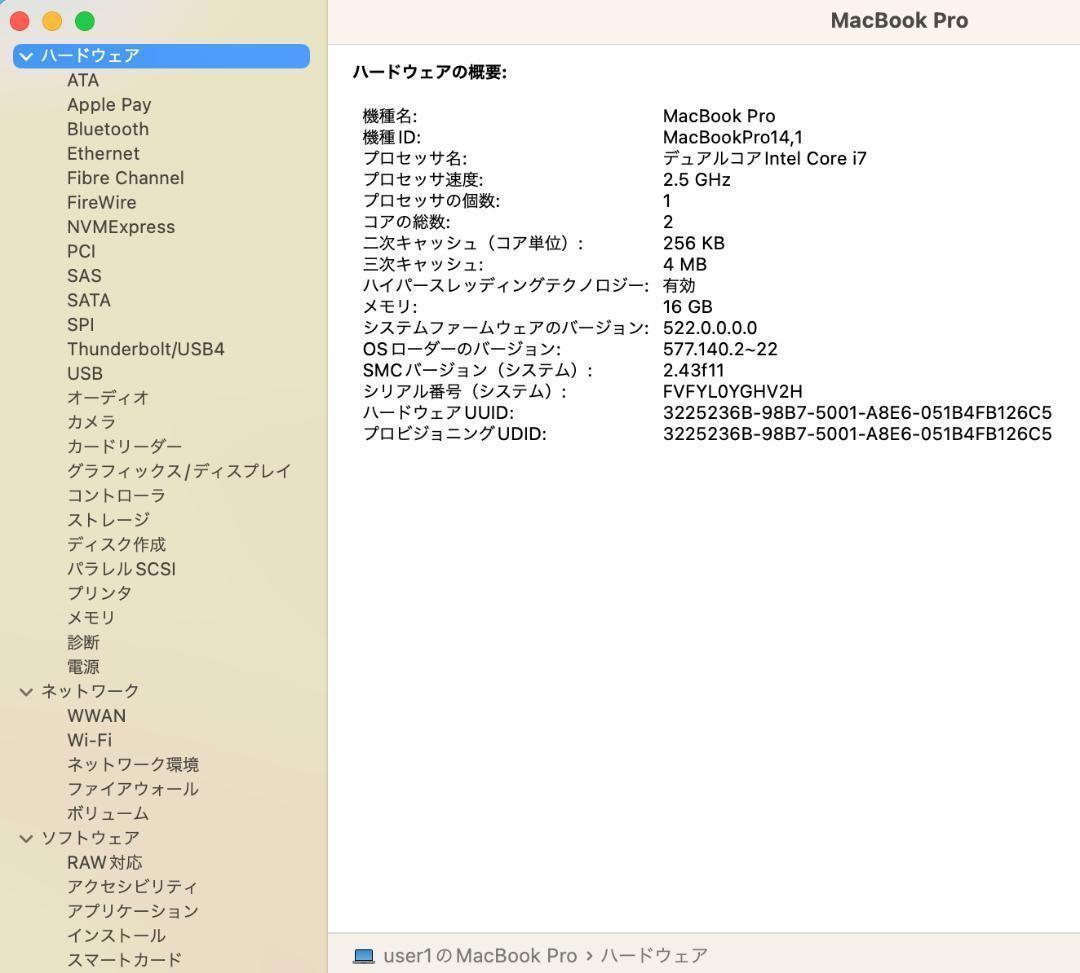
Task: Collapse the ネットワーク section chevron
Action: point(26,692)
